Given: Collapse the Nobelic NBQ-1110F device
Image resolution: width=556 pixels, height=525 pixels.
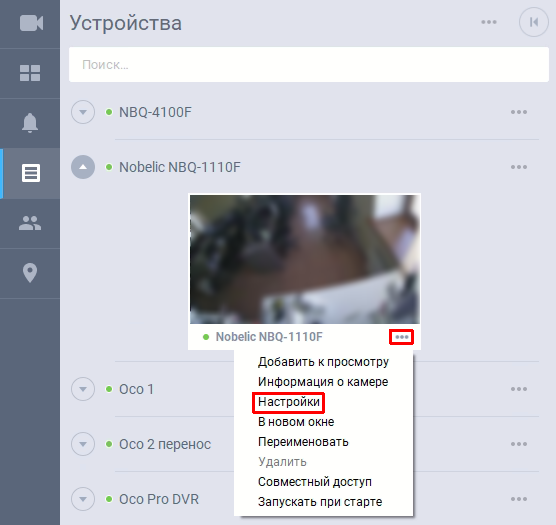Looking at the screenshot, I should [83, 167].
